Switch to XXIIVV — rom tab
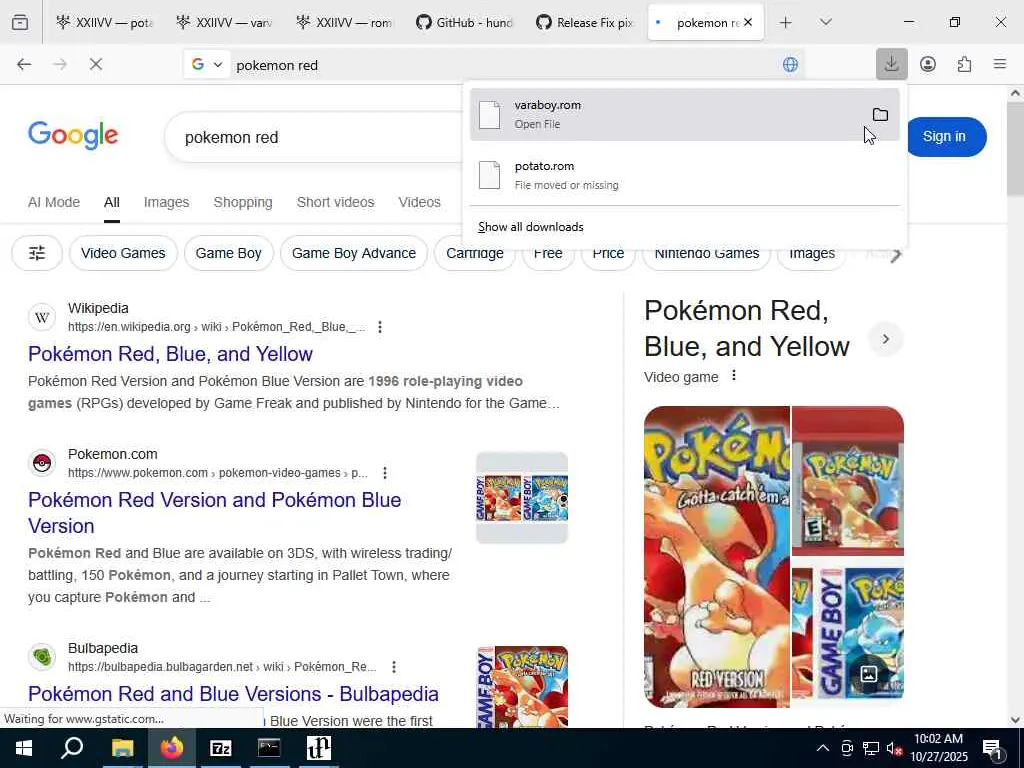The width and height of the screenshot is (1024, 768). pos(345,22)
